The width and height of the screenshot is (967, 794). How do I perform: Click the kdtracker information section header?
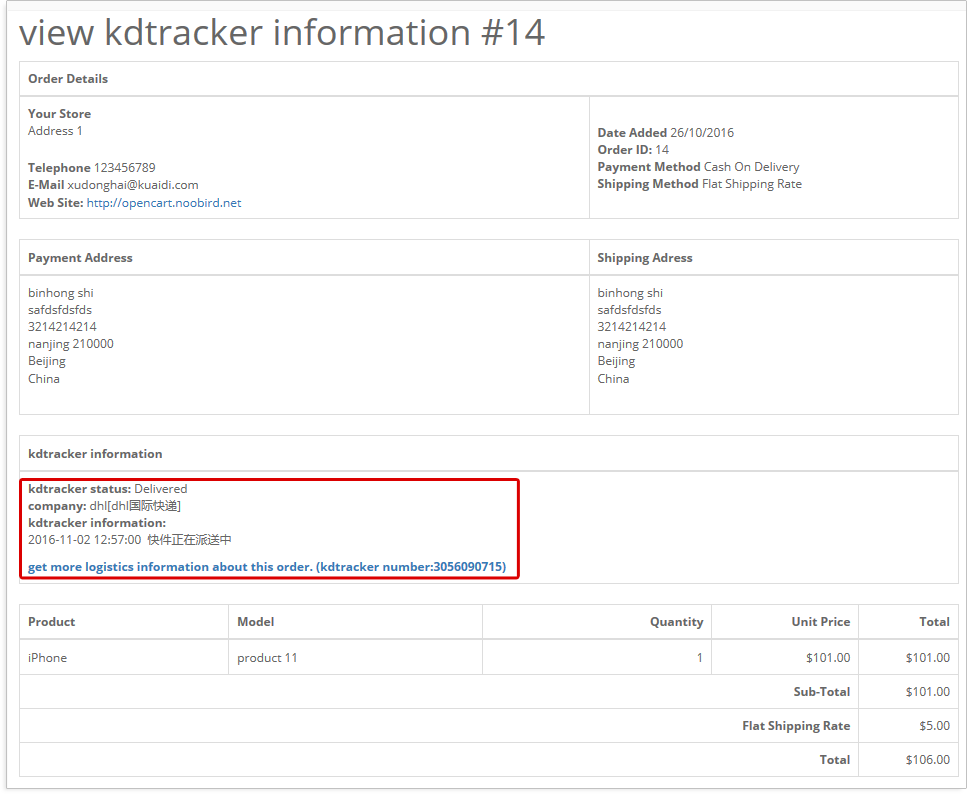pyautogui.click(x=95, y=454)
